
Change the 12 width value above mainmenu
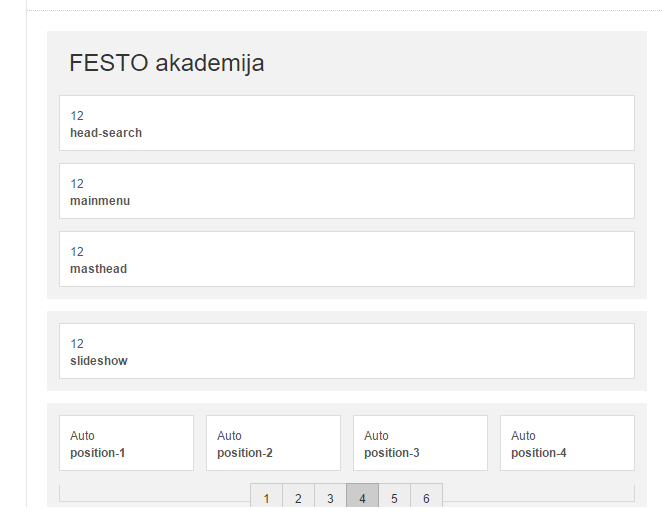click(x=77, y=184)
